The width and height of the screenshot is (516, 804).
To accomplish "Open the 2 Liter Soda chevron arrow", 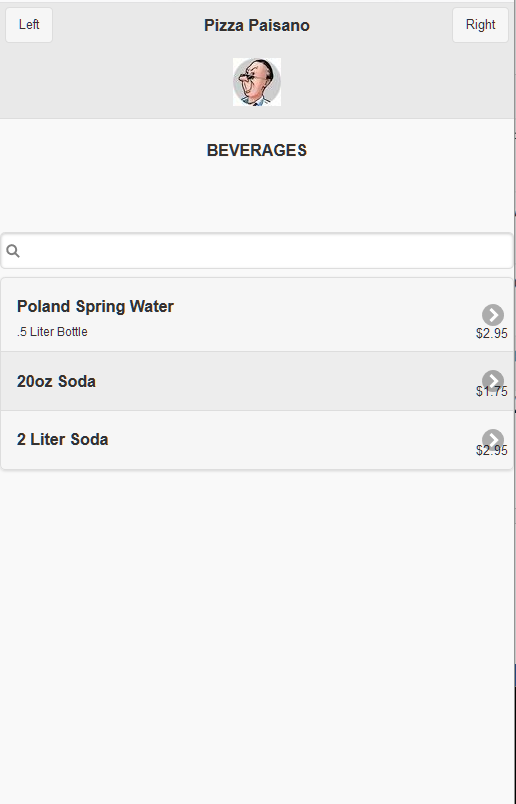I will tap(493, 439).
